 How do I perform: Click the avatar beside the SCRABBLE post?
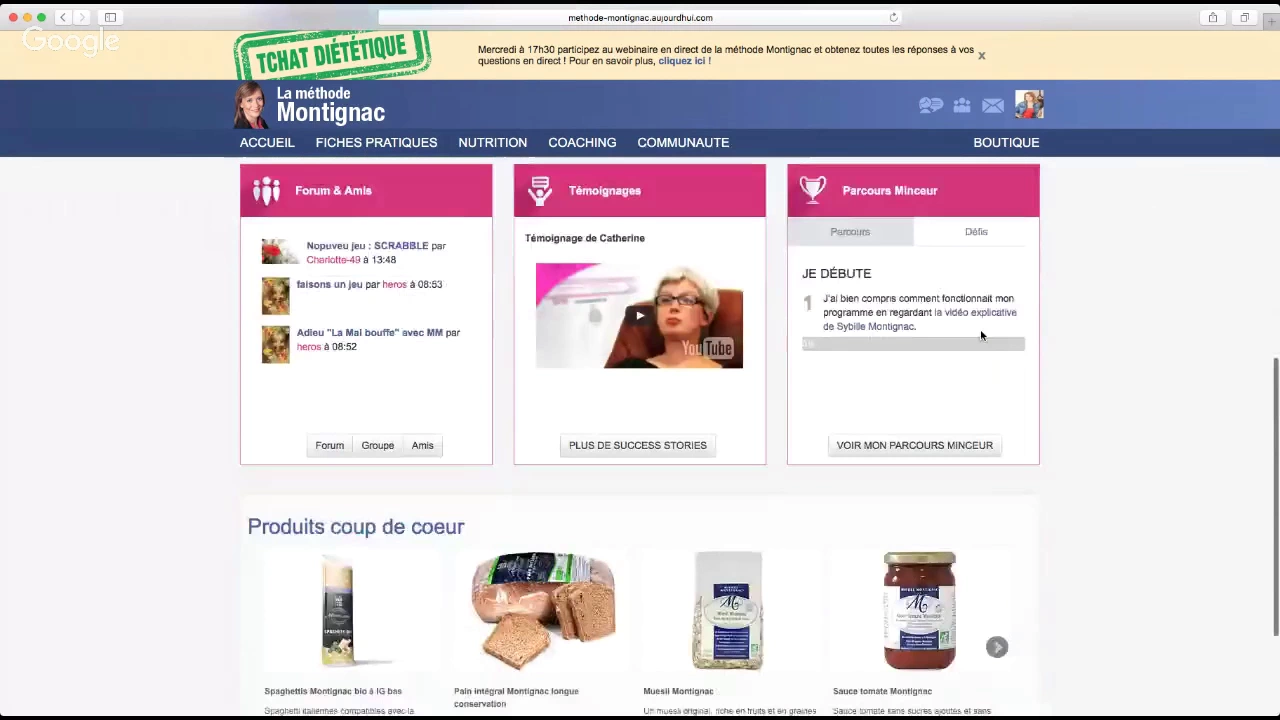click(x=279, y=252)
